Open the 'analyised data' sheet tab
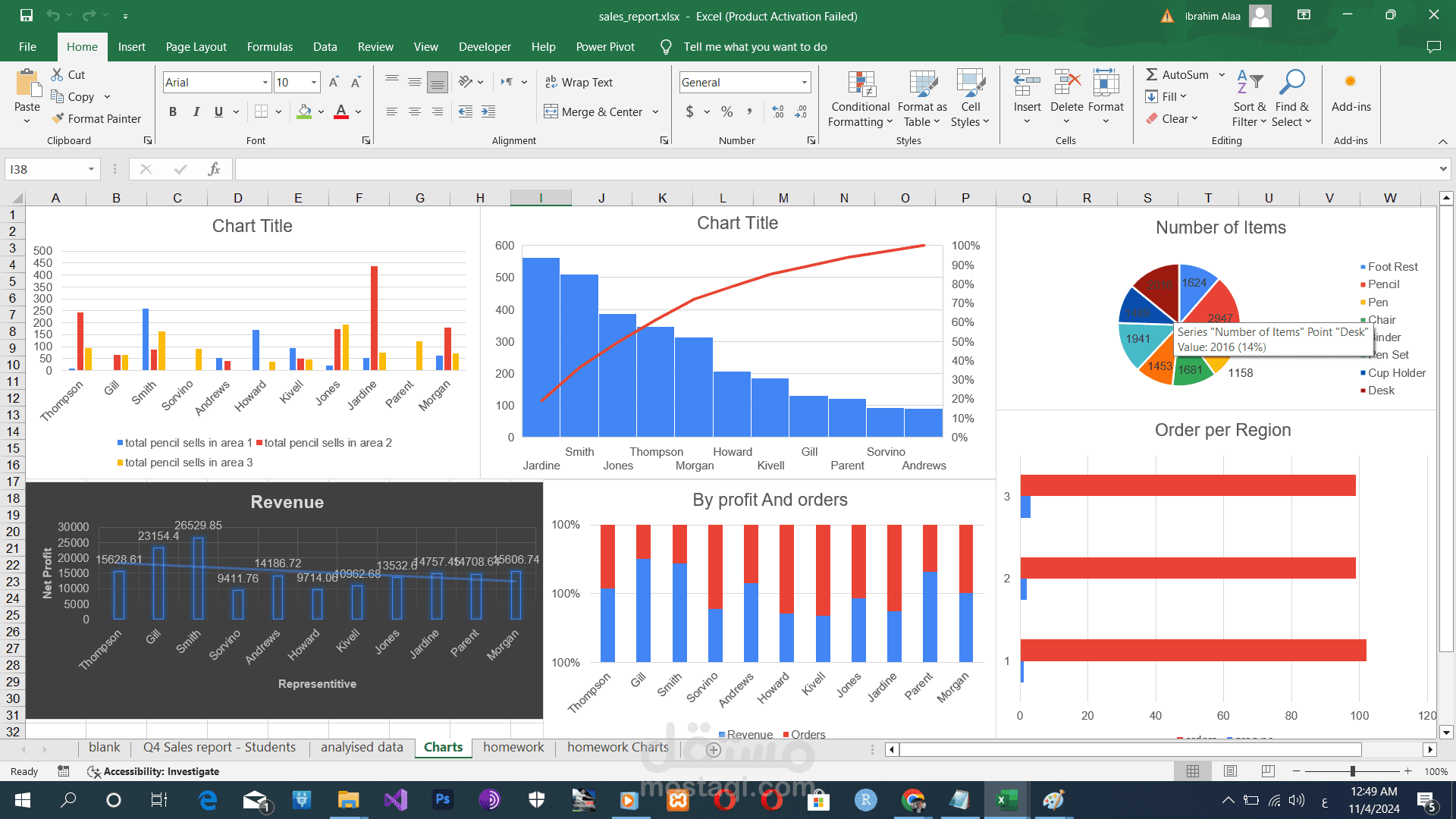This screenshot has width=1456, height=819. click(x=362, y=748)
